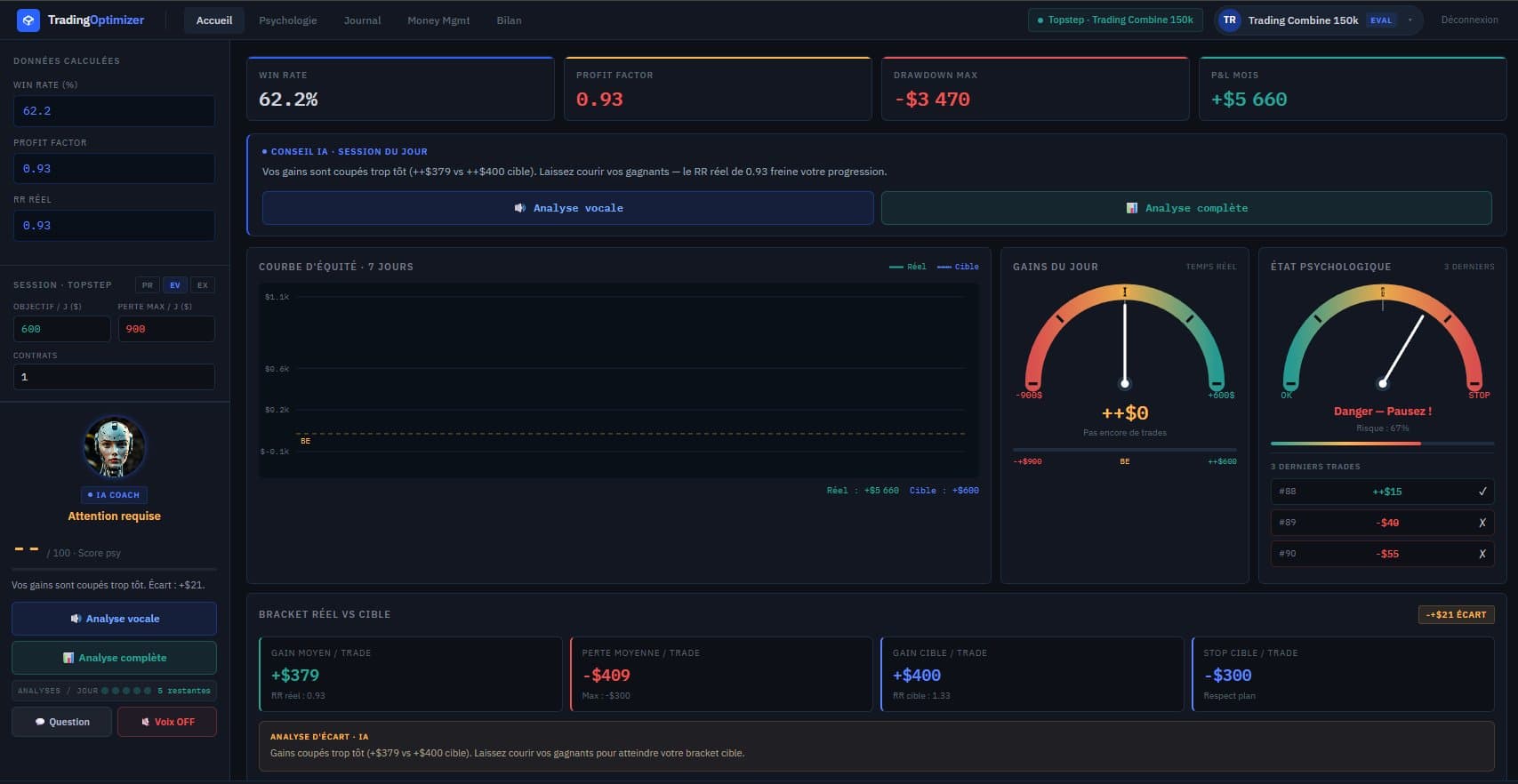The image size is (1518, 784).
Task: Click the X icon on trade #89
Action: 1482,523
